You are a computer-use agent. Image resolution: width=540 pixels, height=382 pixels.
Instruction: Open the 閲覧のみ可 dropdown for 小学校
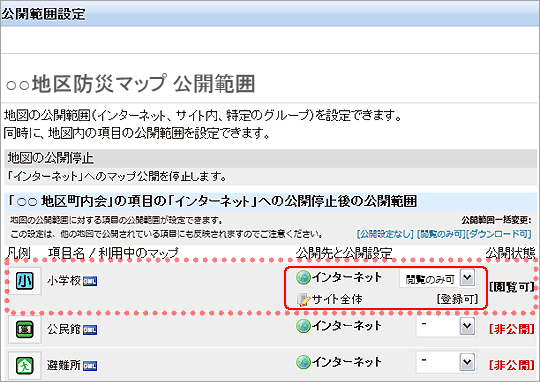point(437,278)
